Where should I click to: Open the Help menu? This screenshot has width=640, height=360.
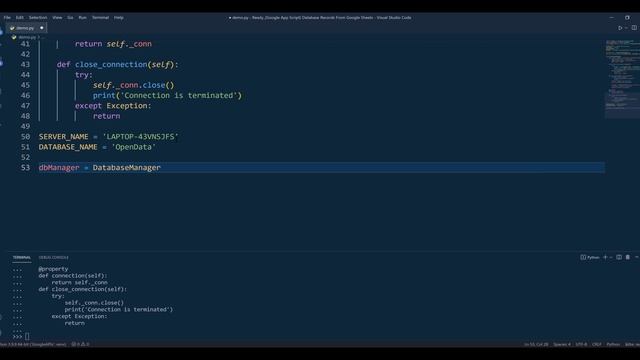119,18
